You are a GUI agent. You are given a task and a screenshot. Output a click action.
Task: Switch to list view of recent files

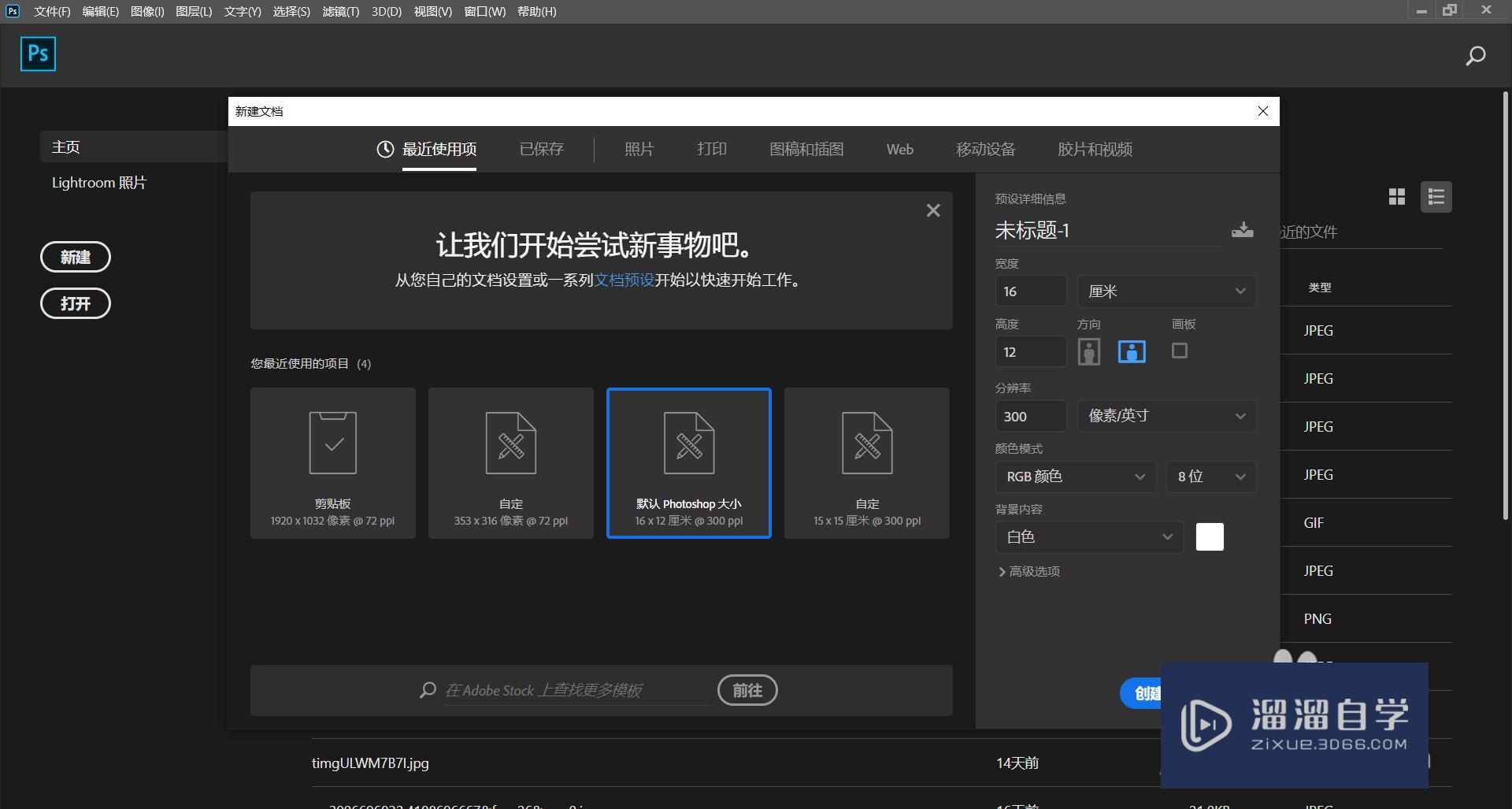coord(1436,197)
